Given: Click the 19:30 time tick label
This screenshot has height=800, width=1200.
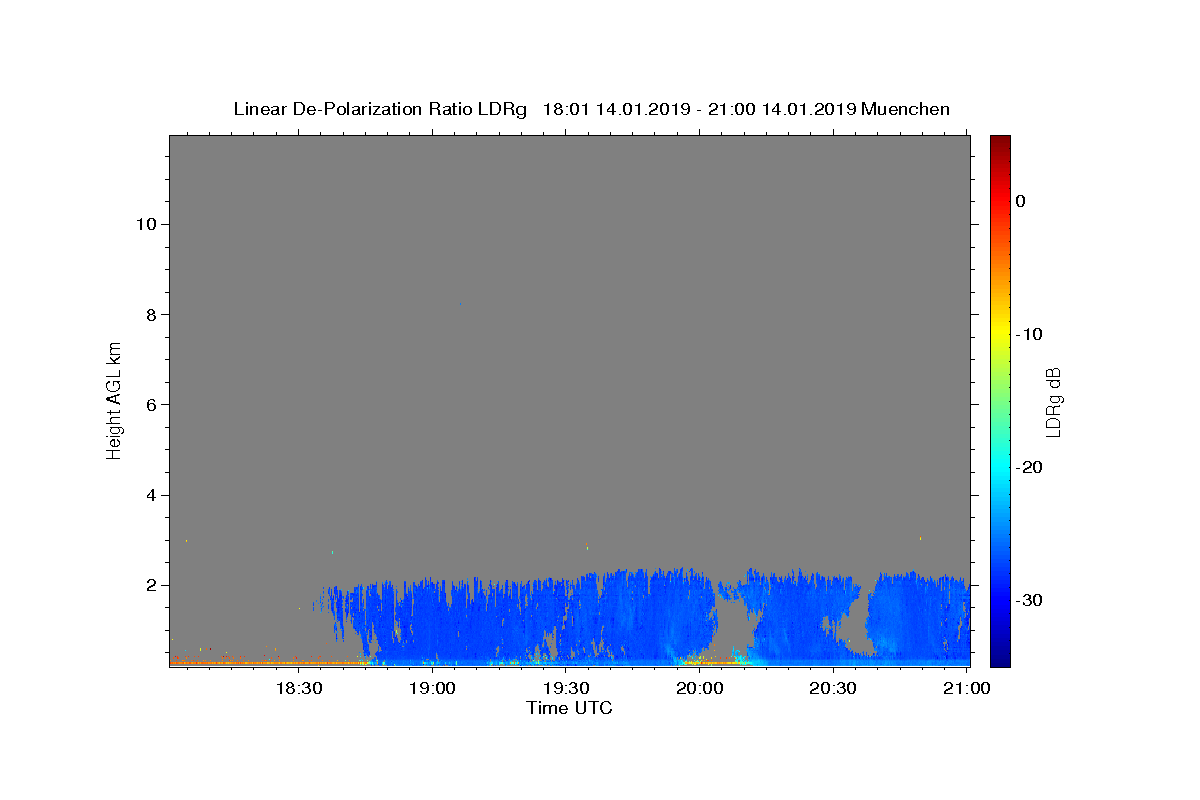Looking at the screenshot, I should (566, 689).
